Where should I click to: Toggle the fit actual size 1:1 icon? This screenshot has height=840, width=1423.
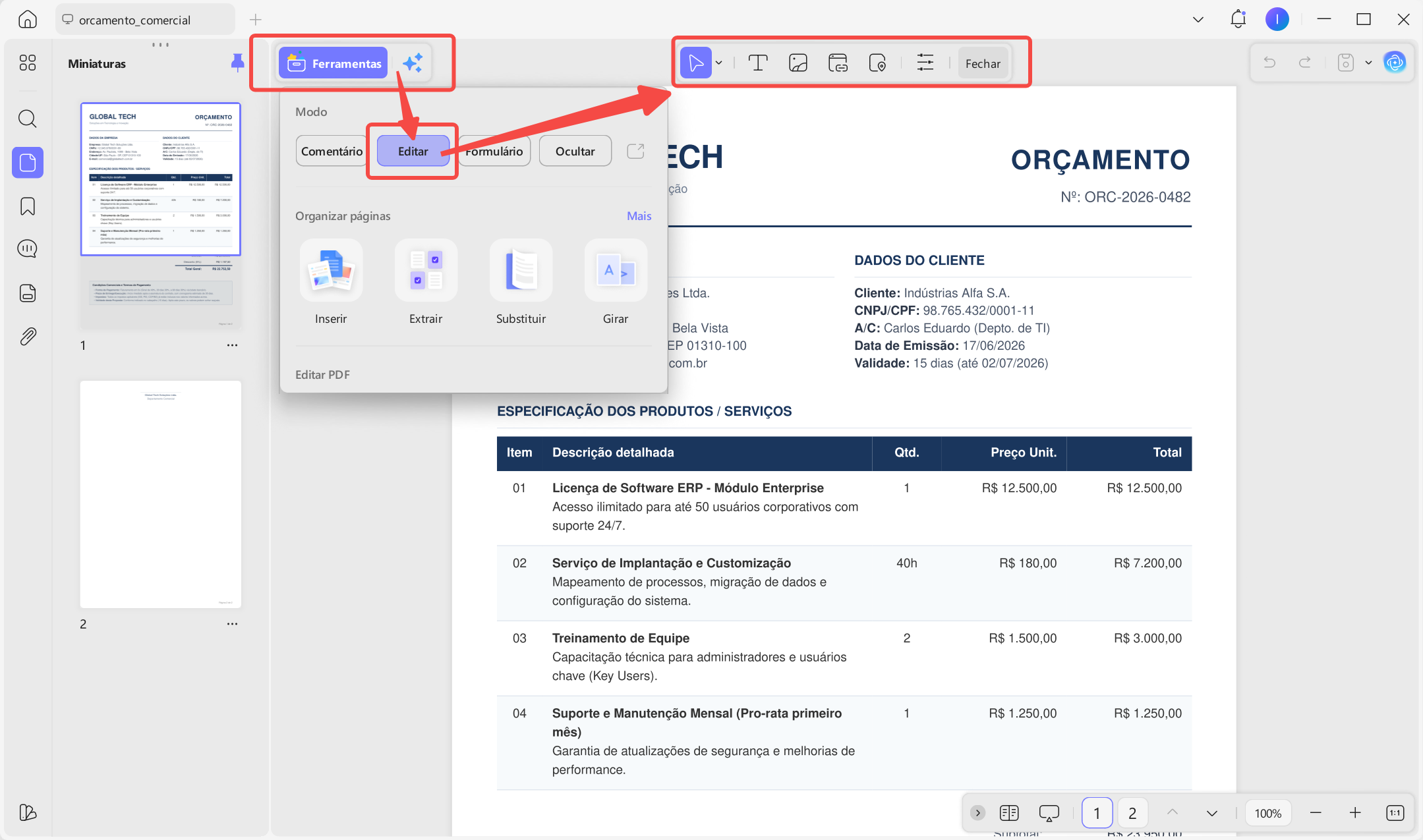pos(1395,813)
